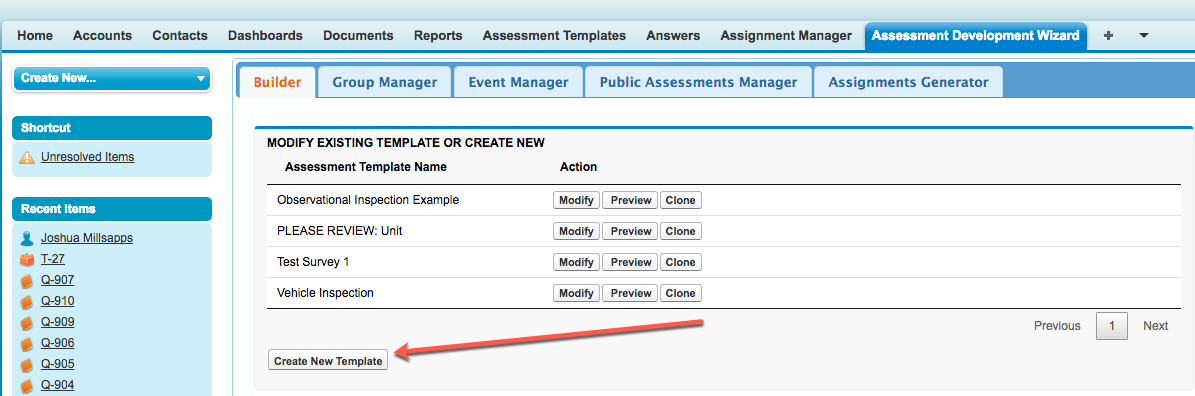Click the warning icon beside Unresolved Items
1195x396 pixels.
tap(27, 158)
